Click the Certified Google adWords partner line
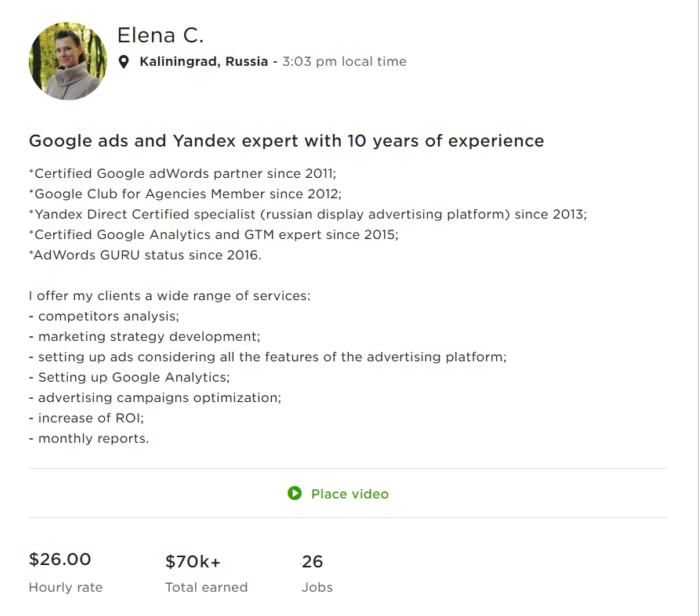This screenshot has width=700, height=616. pyautogui.click(x=183, y=173)
